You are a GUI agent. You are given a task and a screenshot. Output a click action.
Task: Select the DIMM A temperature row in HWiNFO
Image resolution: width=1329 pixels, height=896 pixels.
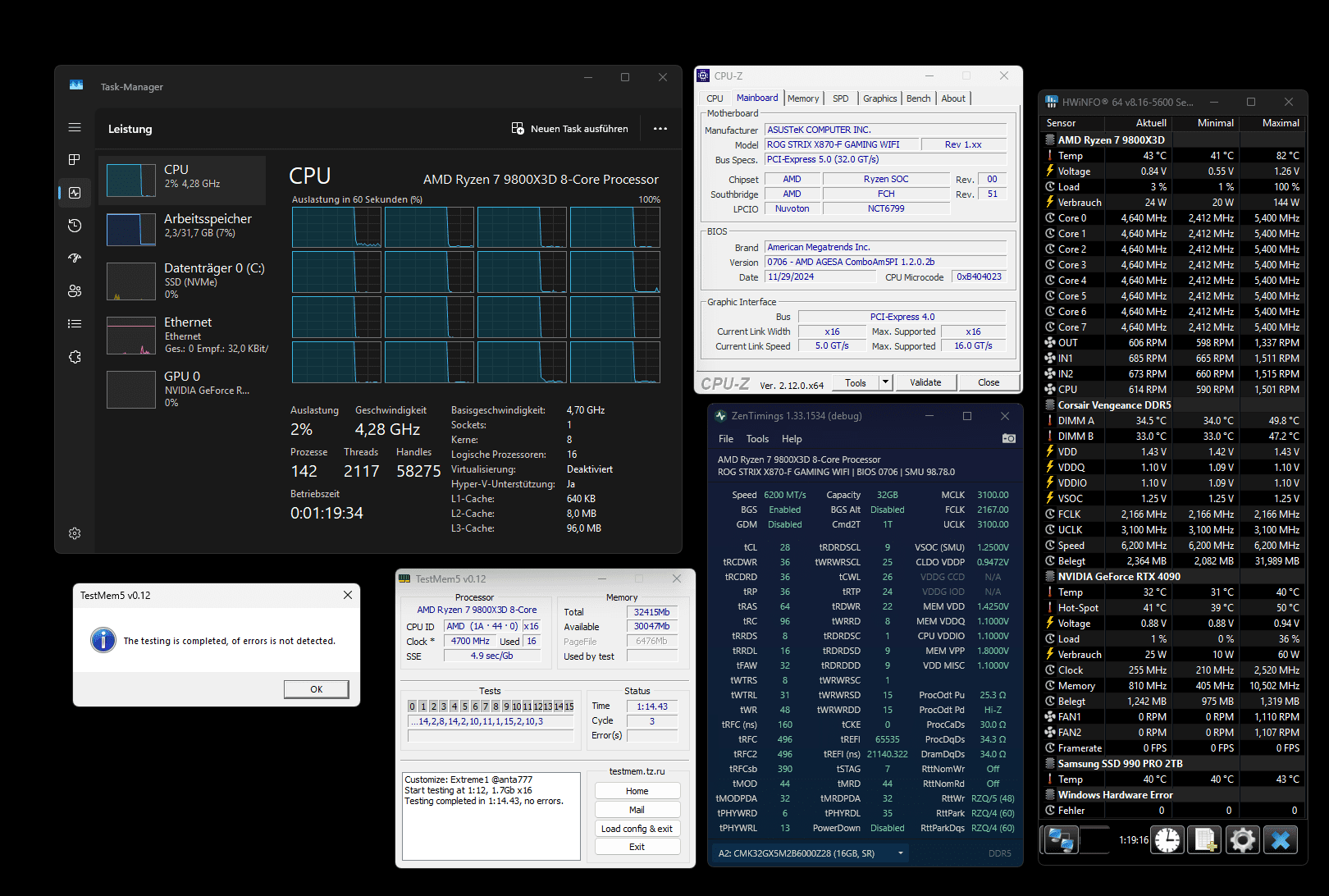(1173, 421)
